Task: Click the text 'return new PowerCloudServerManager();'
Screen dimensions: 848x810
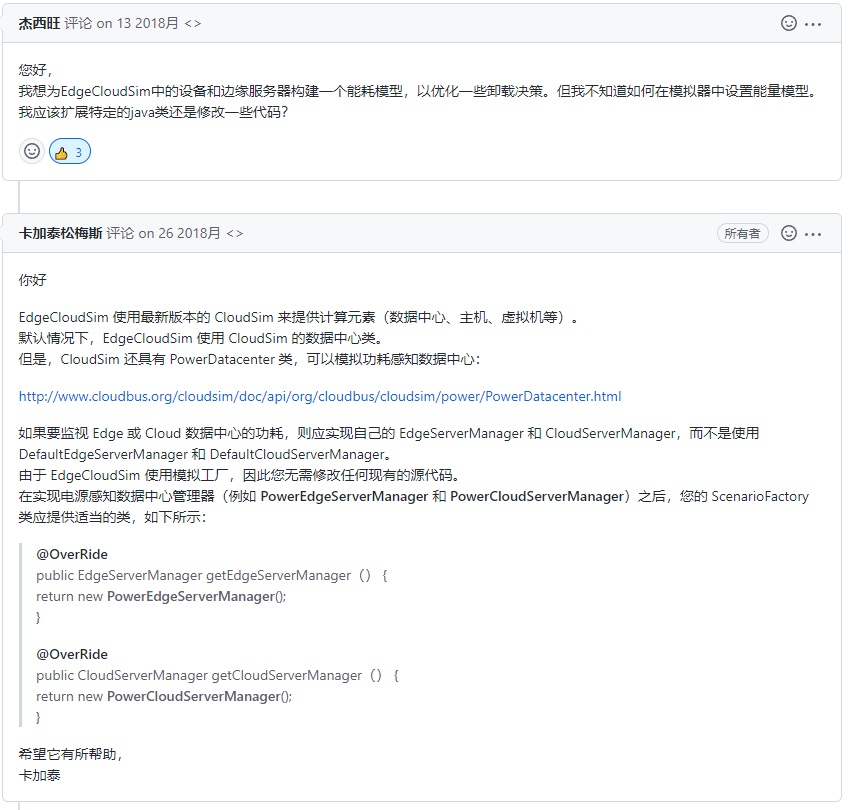Action: pyautogui.click(x=164, y=696)
